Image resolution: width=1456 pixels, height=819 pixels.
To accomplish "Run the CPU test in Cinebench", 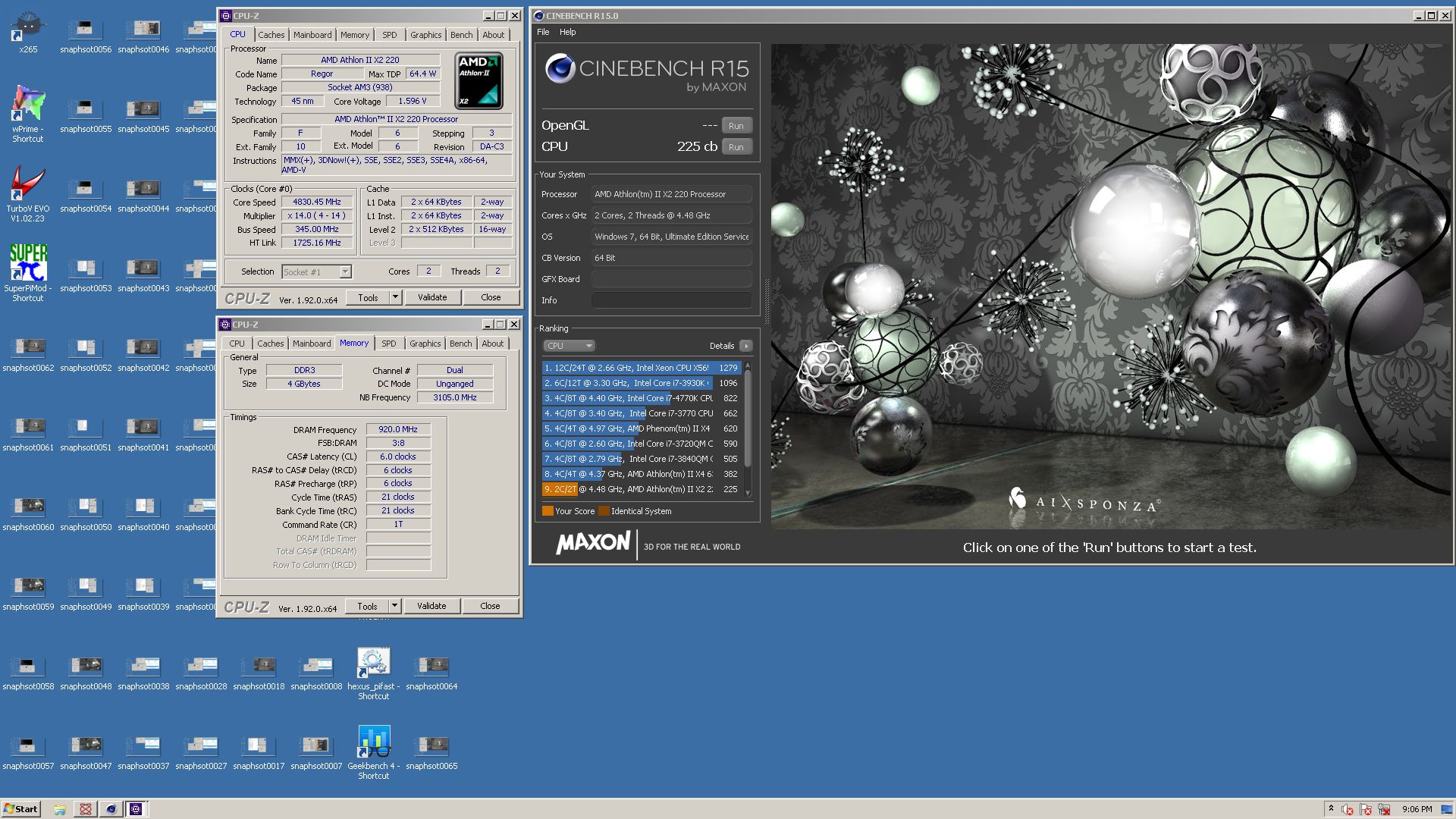I will click(x=736, y=147).
